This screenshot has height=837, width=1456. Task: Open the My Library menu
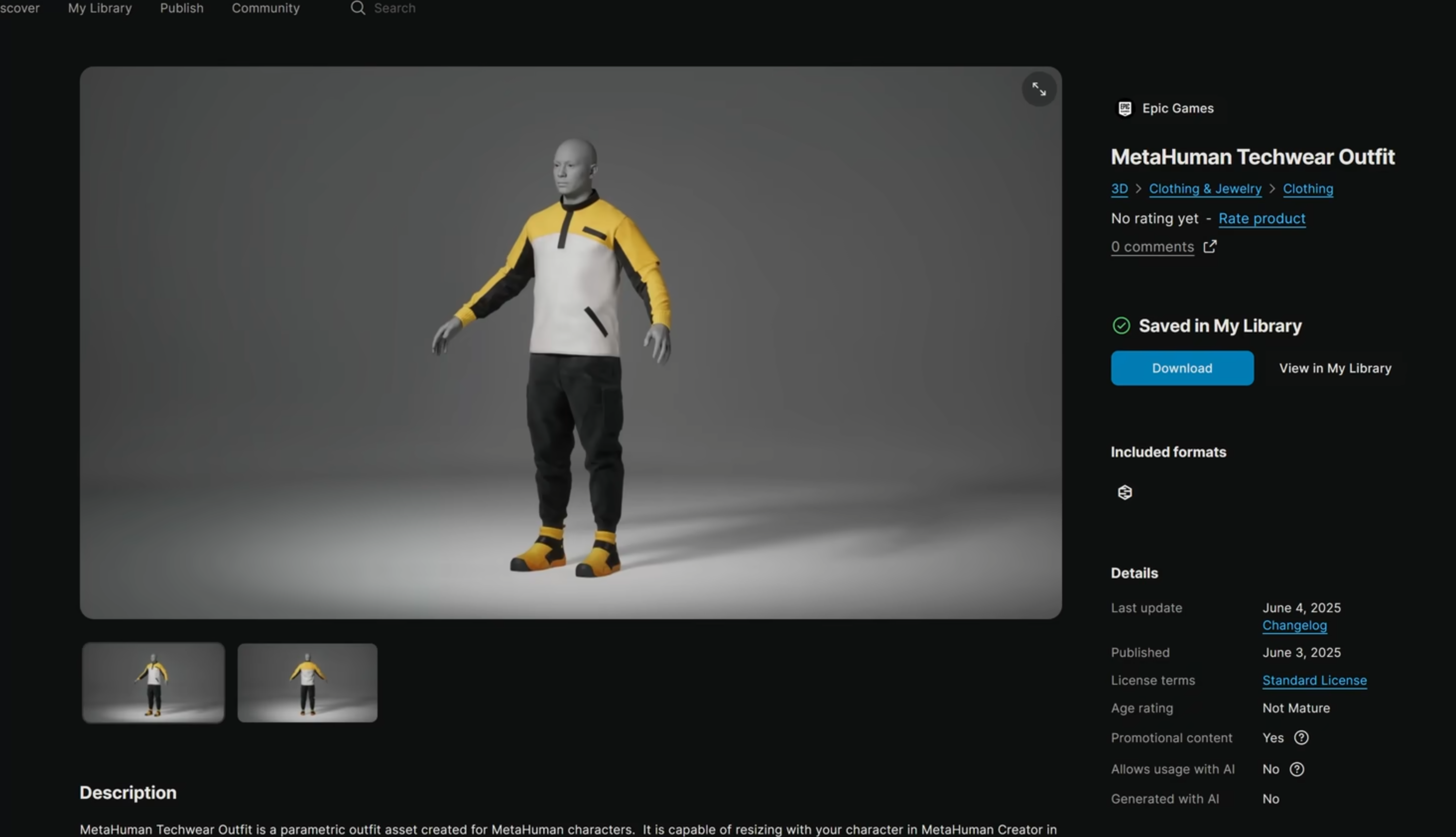pyautogui.click(x=100, y=8)
